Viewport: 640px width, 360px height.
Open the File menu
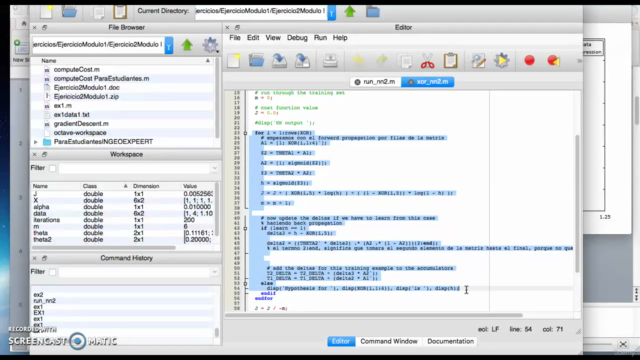coord(235,38)
